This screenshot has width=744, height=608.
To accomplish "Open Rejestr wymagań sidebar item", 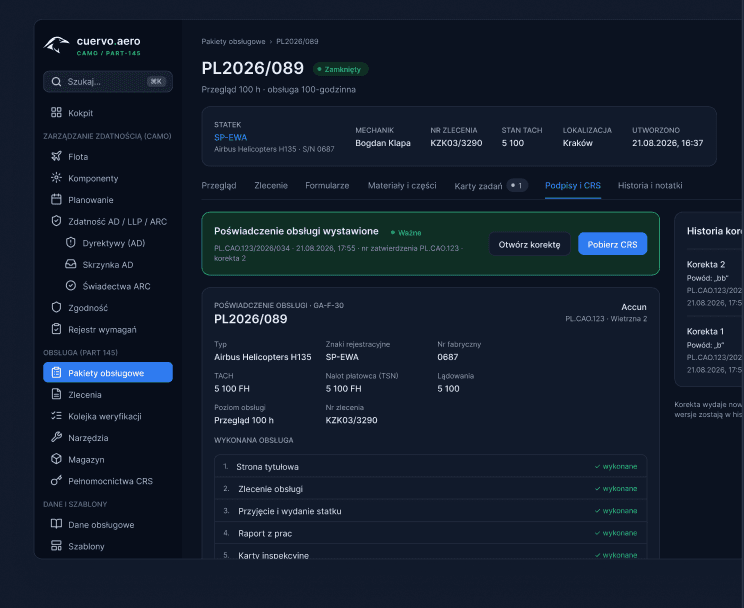I will (x=108, y=329).
